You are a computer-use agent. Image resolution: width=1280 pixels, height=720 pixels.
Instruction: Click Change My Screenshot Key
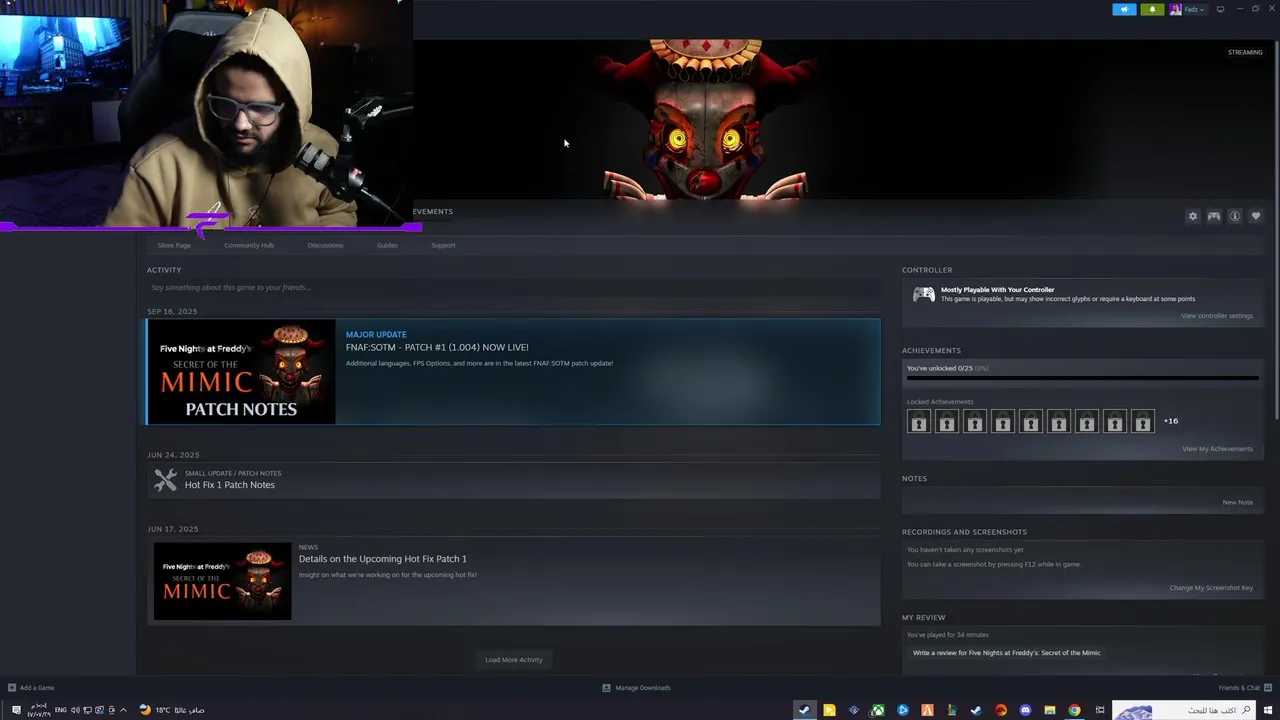pos(1211,588)
